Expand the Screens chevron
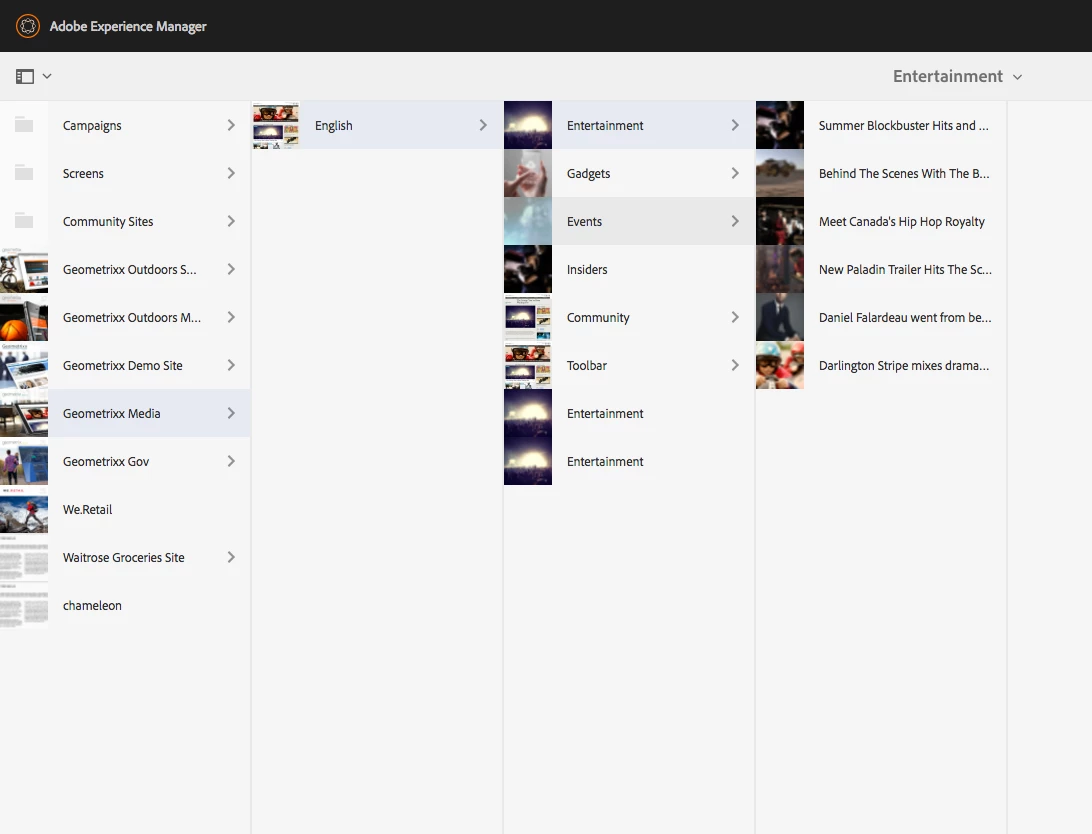This screenshot has width=1092, height=834. click(231, 173)
